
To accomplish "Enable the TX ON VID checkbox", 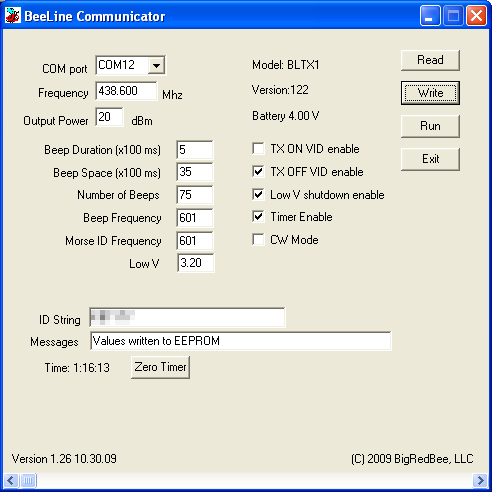I will pos(258,149).
